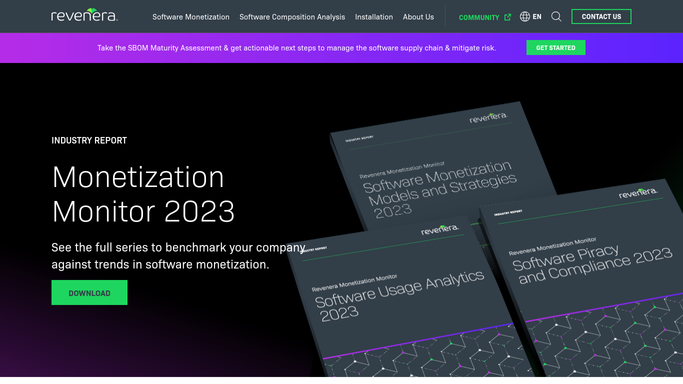Screen dimensions: 683x384
Task: Click the Revenera logo in header
Action: point(84,15)
